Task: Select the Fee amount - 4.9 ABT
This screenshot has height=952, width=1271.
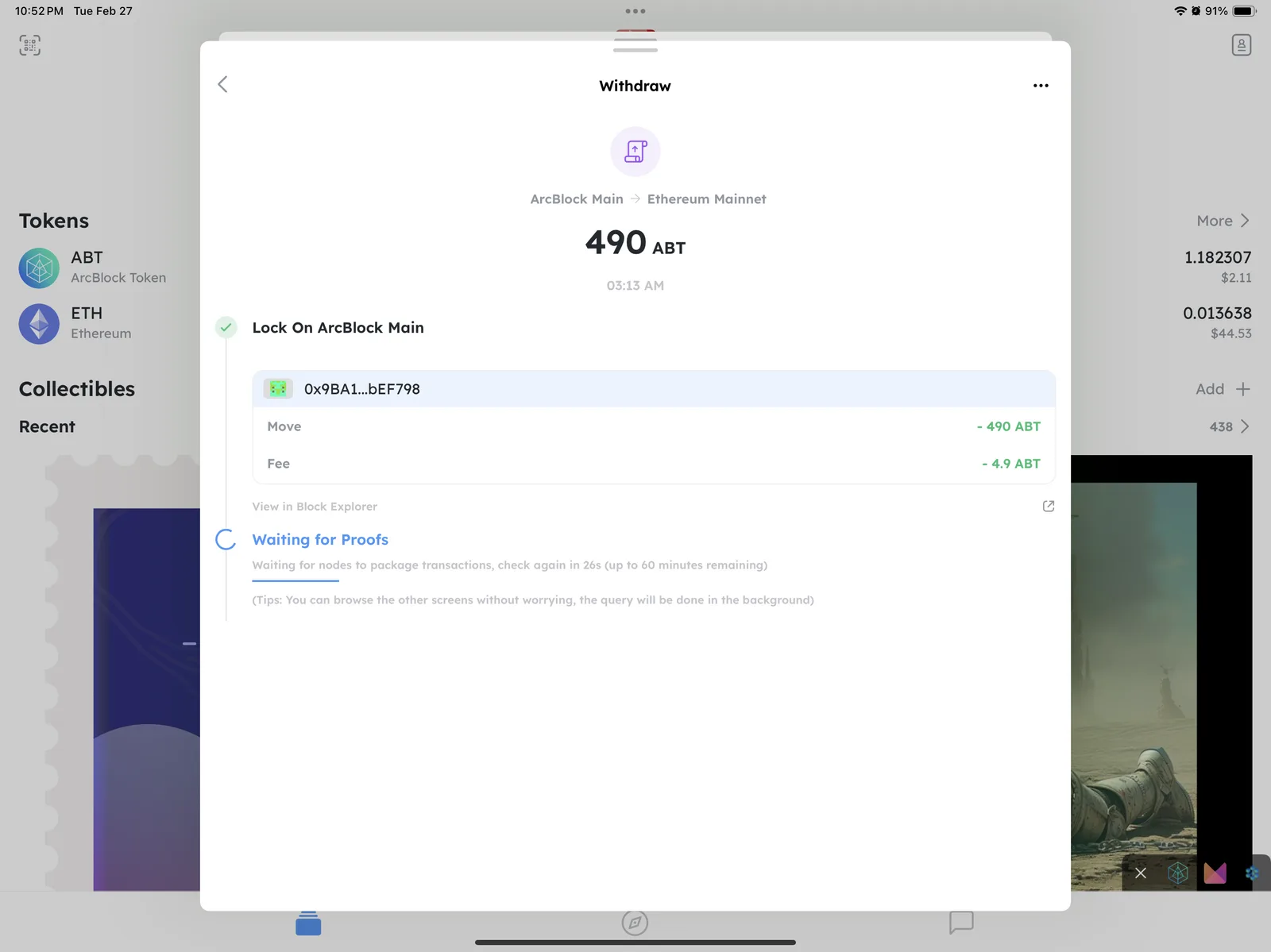Action: 1011,464
